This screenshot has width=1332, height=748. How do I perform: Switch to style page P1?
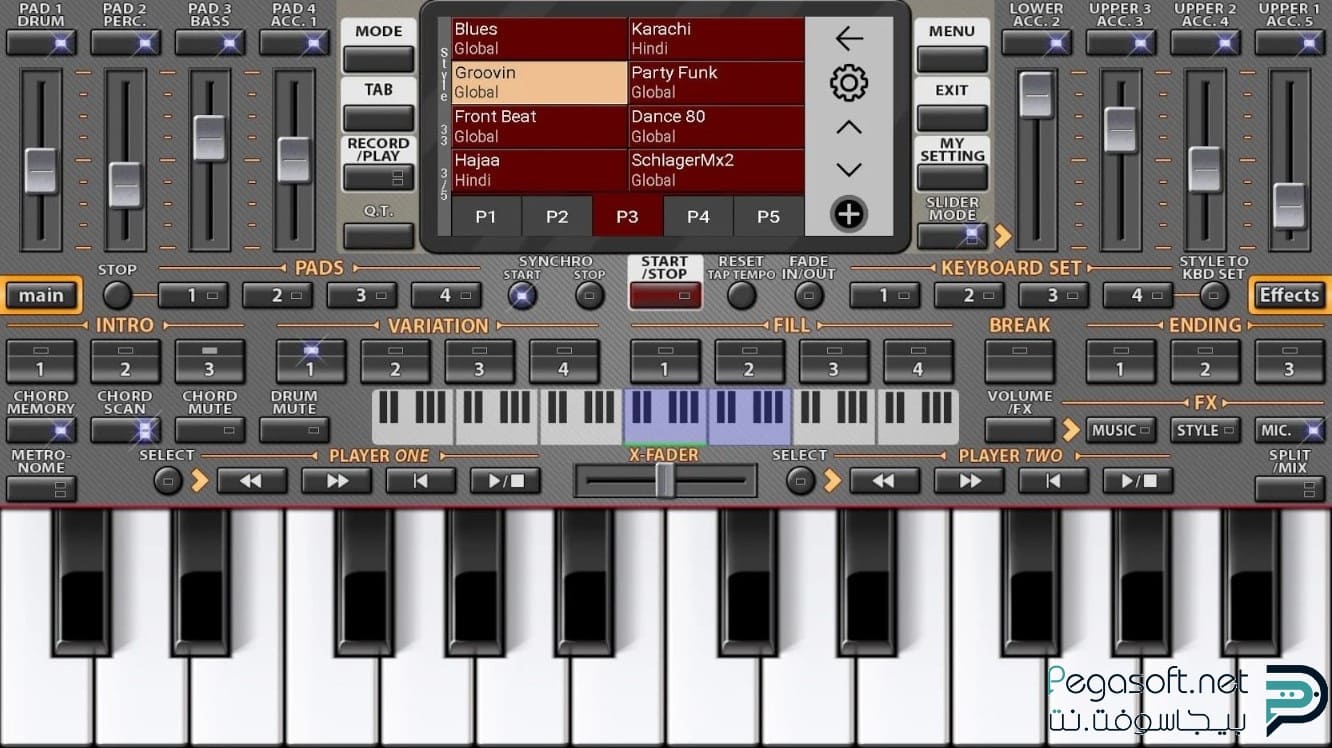point(486,217)
